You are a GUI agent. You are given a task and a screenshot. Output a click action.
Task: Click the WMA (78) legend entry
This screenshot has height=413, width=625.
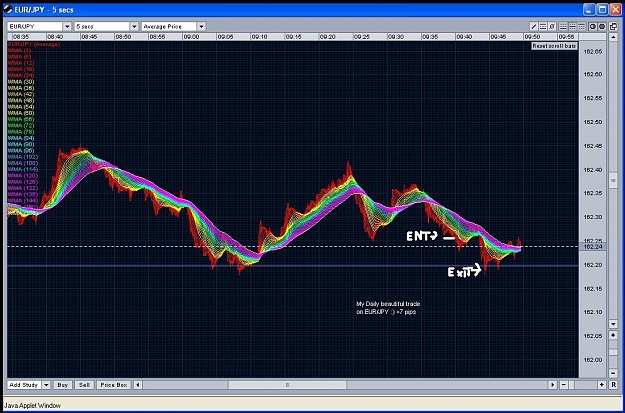click(21, 132)
